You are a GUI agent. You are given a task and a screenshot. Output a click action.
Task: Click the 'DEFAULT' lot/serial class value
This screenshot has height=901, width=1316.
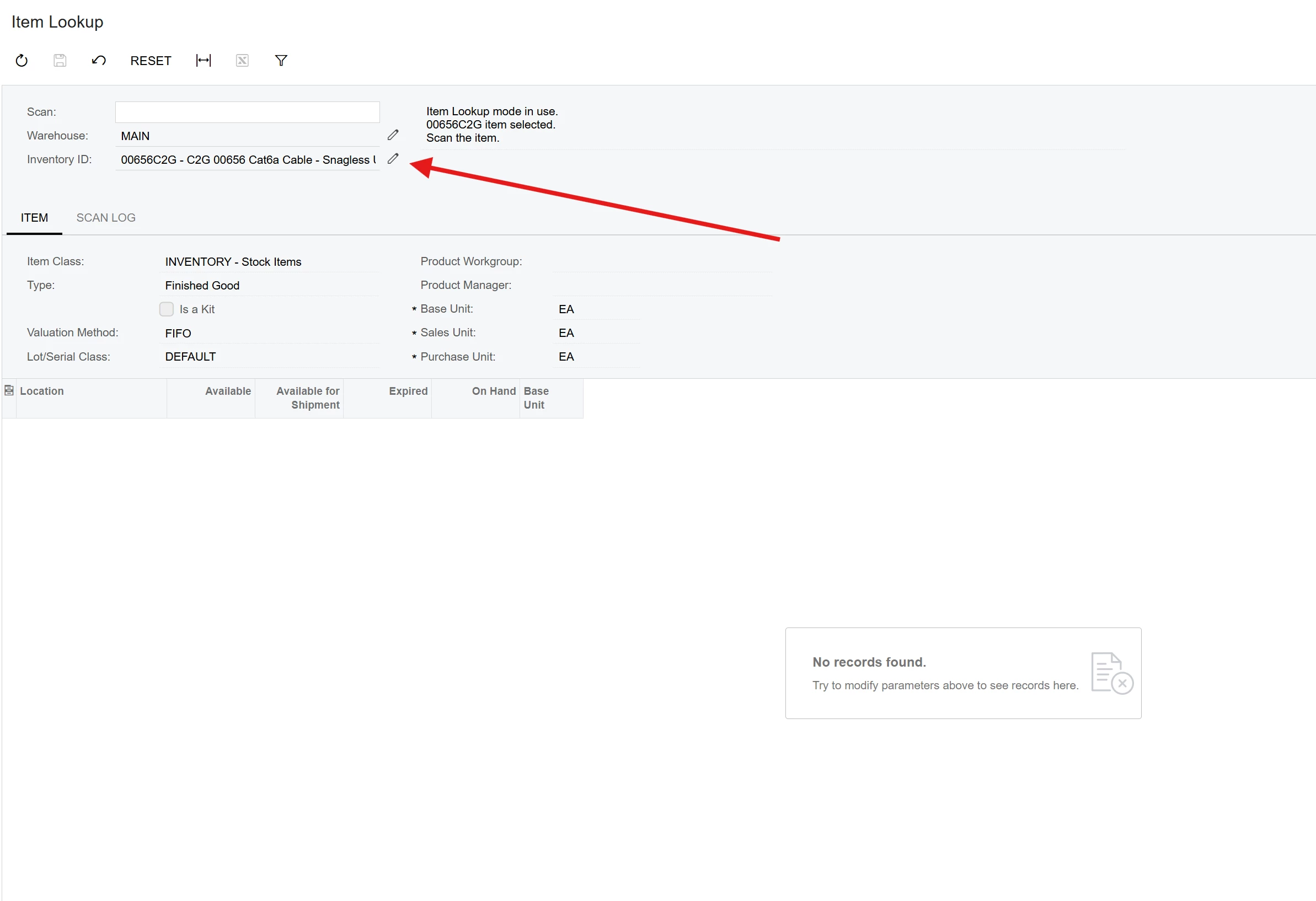pyautogui.click(x=190, y=357)
